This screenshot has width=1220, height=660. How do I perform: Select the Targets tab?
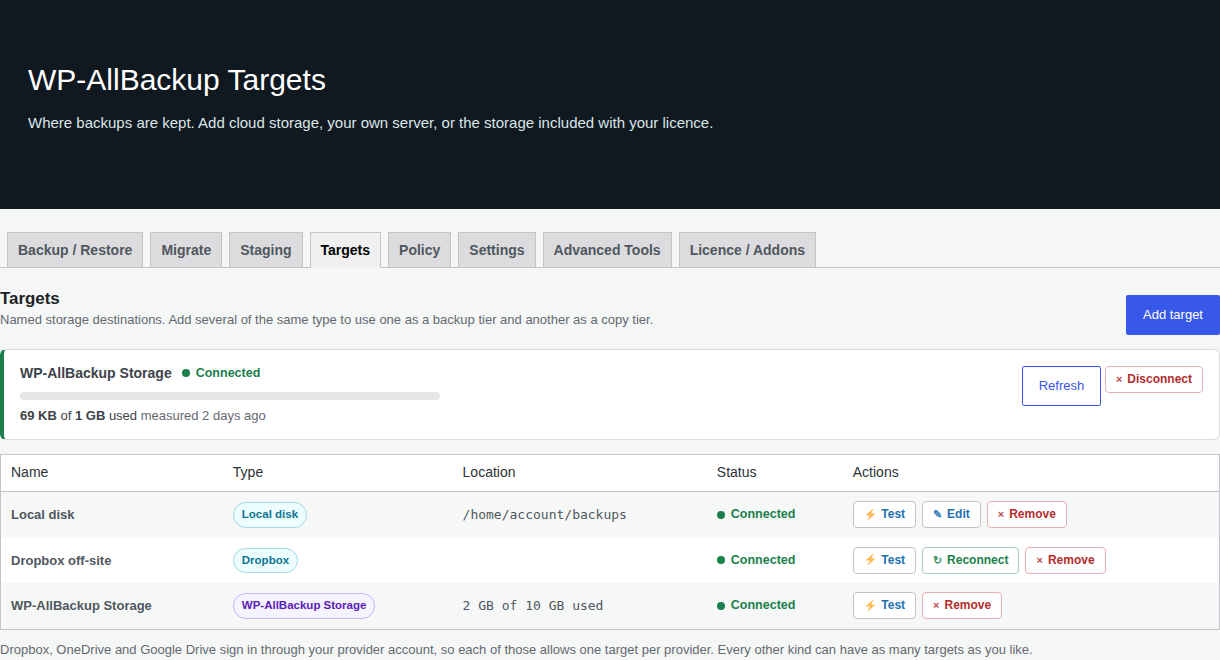pos(346,250)
